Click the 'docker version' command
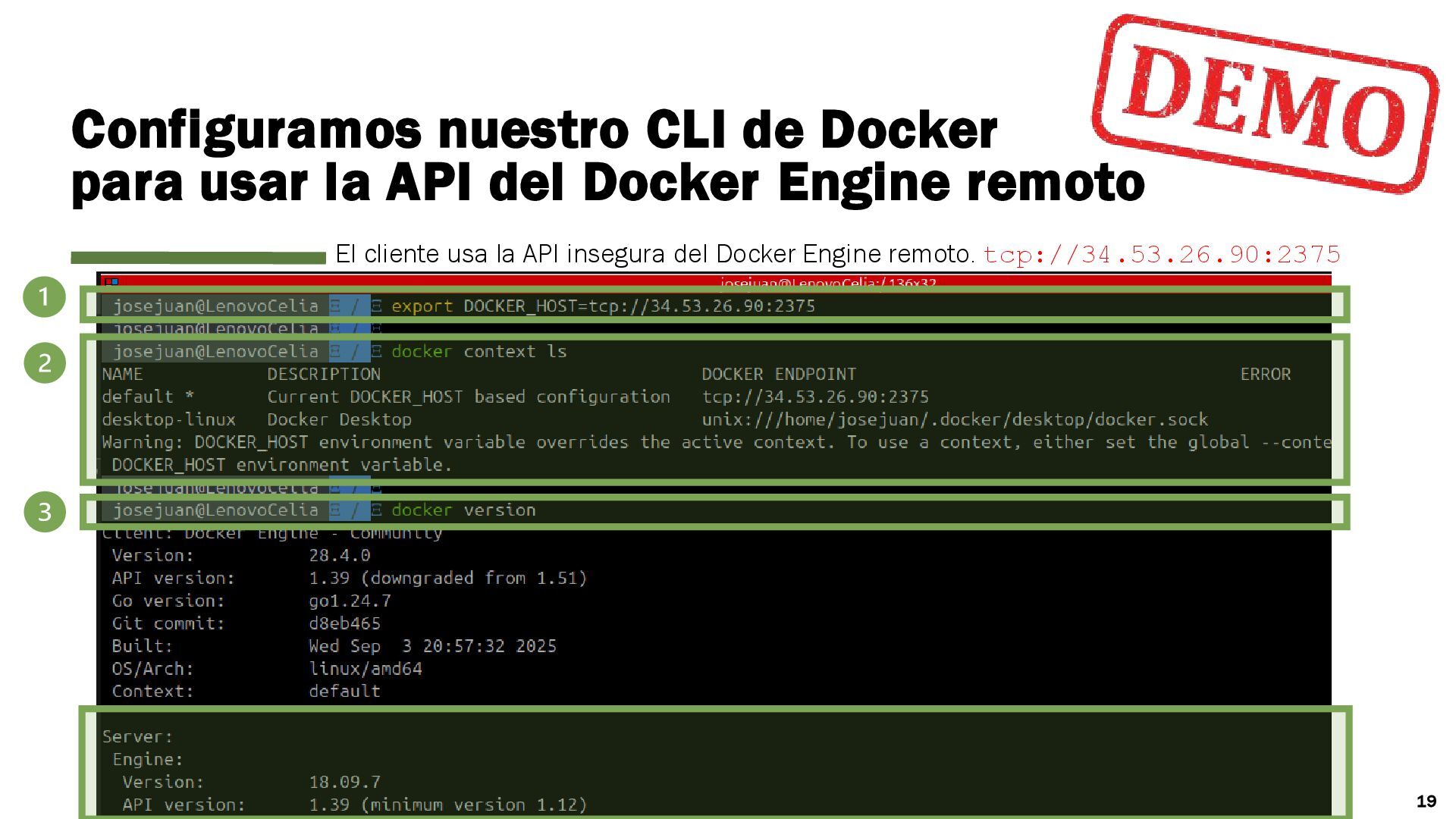 tap(463, 510)
